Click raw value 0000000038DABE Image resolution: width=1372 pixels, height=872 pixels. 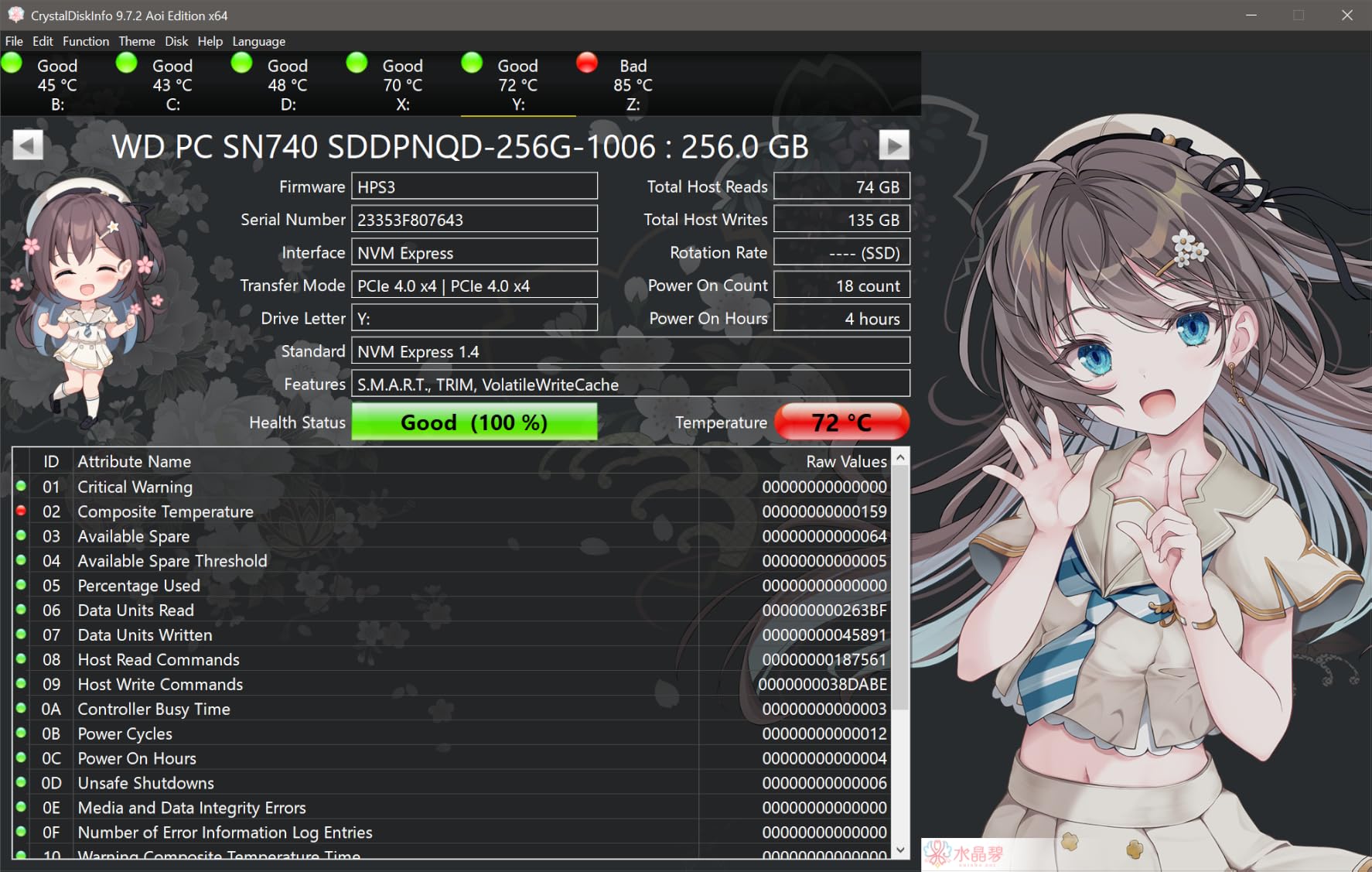pyautogui.click(x=822, y=685)
